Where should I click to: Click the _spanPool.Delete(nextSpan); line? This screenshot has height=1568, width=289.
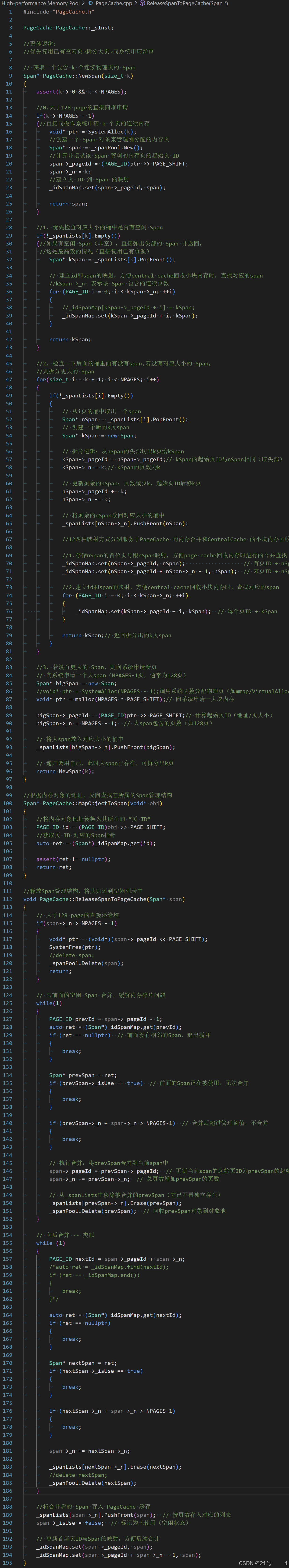pos(93,1482)
